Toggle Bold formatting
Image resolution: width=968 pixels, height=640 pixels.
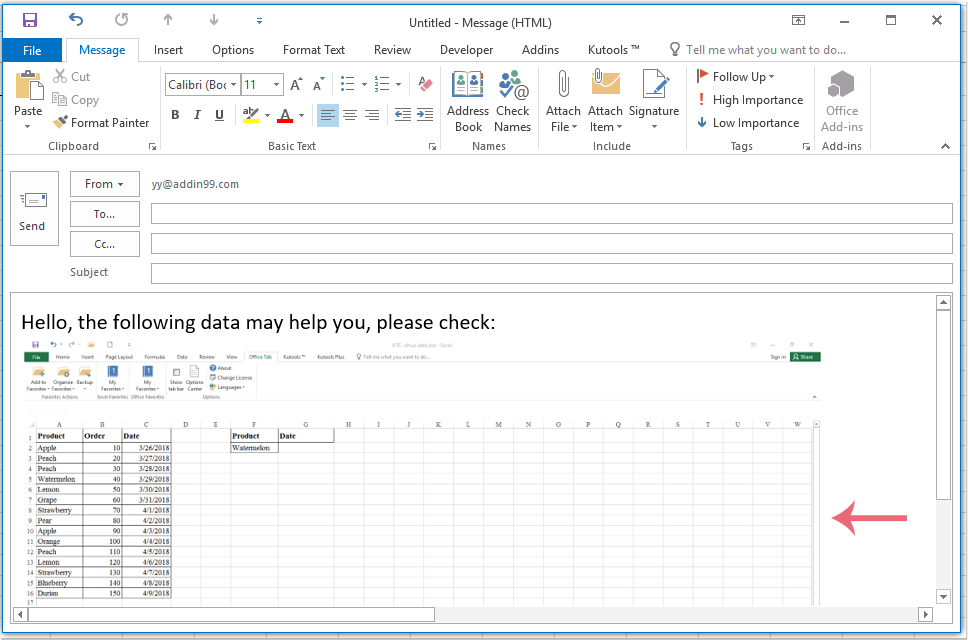coord(175,115)
